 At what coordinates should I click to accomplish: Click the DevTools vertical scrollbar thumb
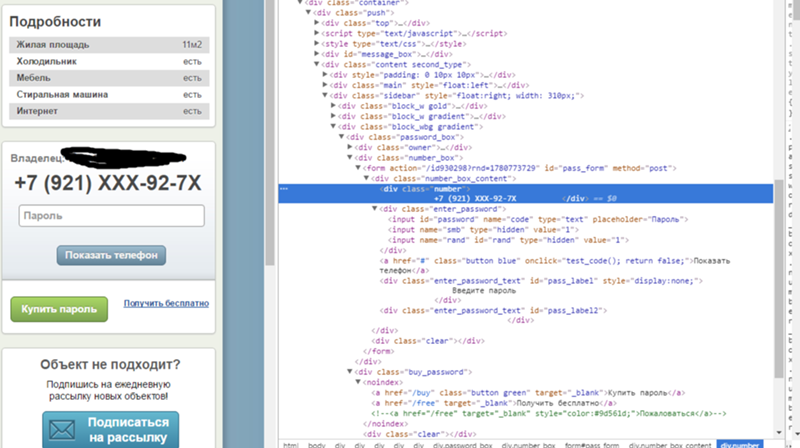[779, 278]
